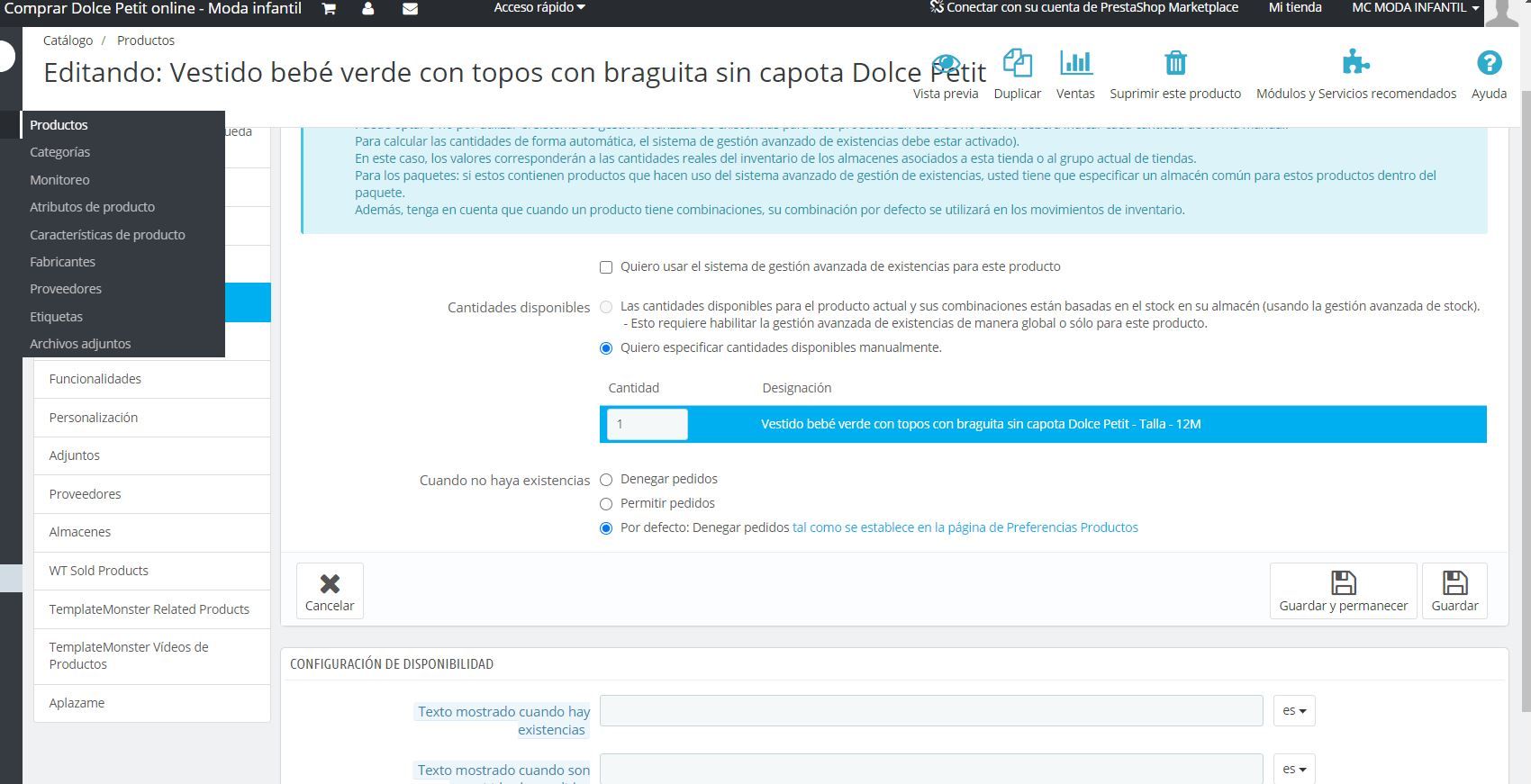The height and width of the screenshot is (784, 1531).
Task: Open the customers person icon in header
Action: pos(367,9)
